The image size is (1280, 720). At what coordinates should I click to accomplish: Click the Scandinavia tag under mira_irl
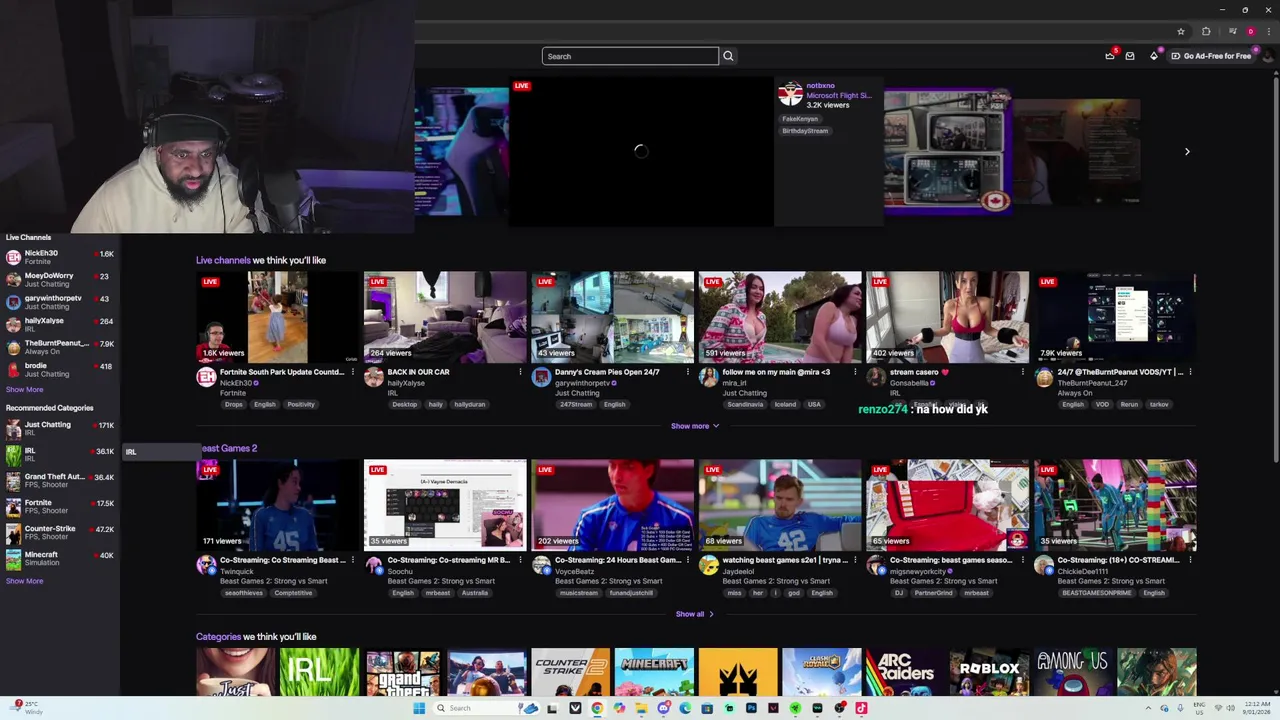point(744,405)
